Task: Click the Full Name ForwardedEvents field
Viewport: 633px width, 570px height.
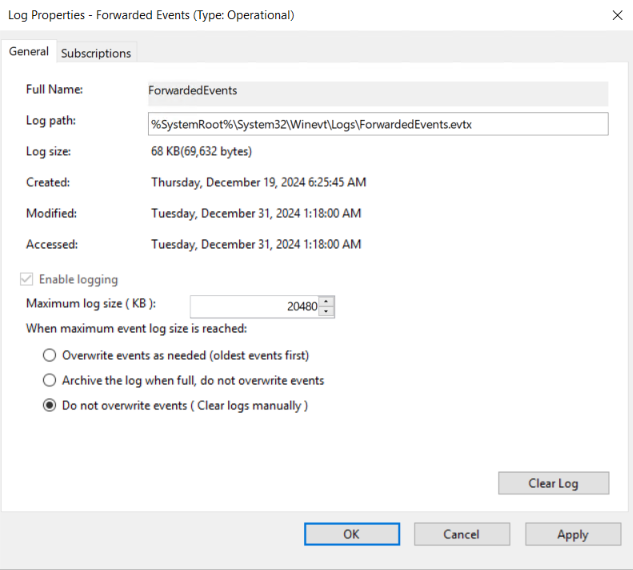Action: click(377, 91)
